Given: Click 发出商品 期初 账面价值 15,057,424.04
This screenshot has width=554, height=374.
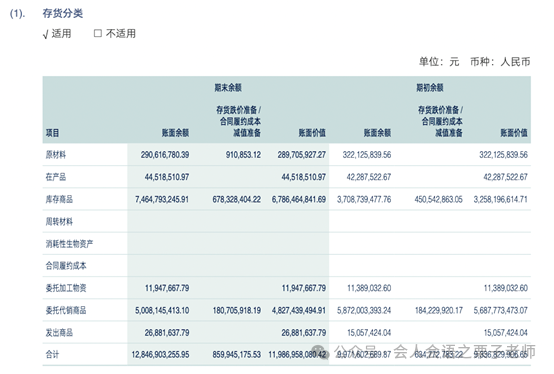Looking at the screenshot, I should coord(506,332).
